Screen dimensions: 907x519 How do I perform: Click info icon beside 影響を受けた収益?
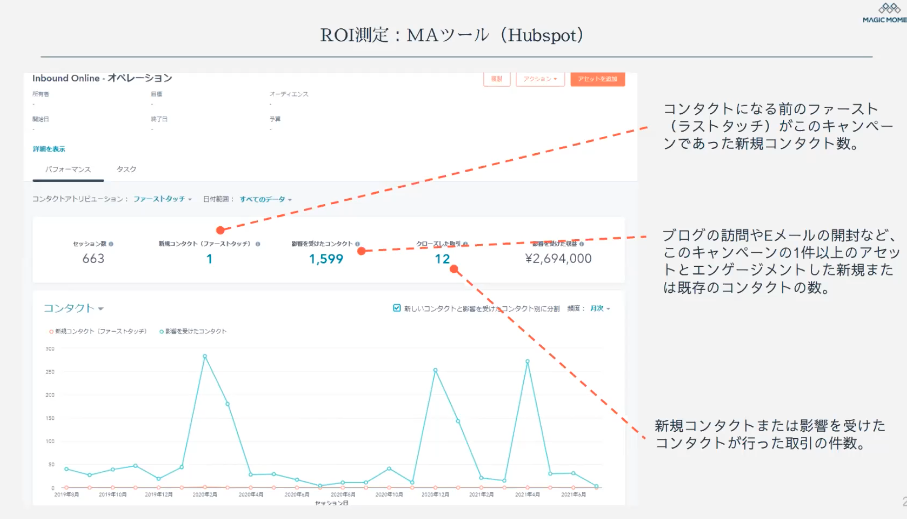click(x=581, y=244)
